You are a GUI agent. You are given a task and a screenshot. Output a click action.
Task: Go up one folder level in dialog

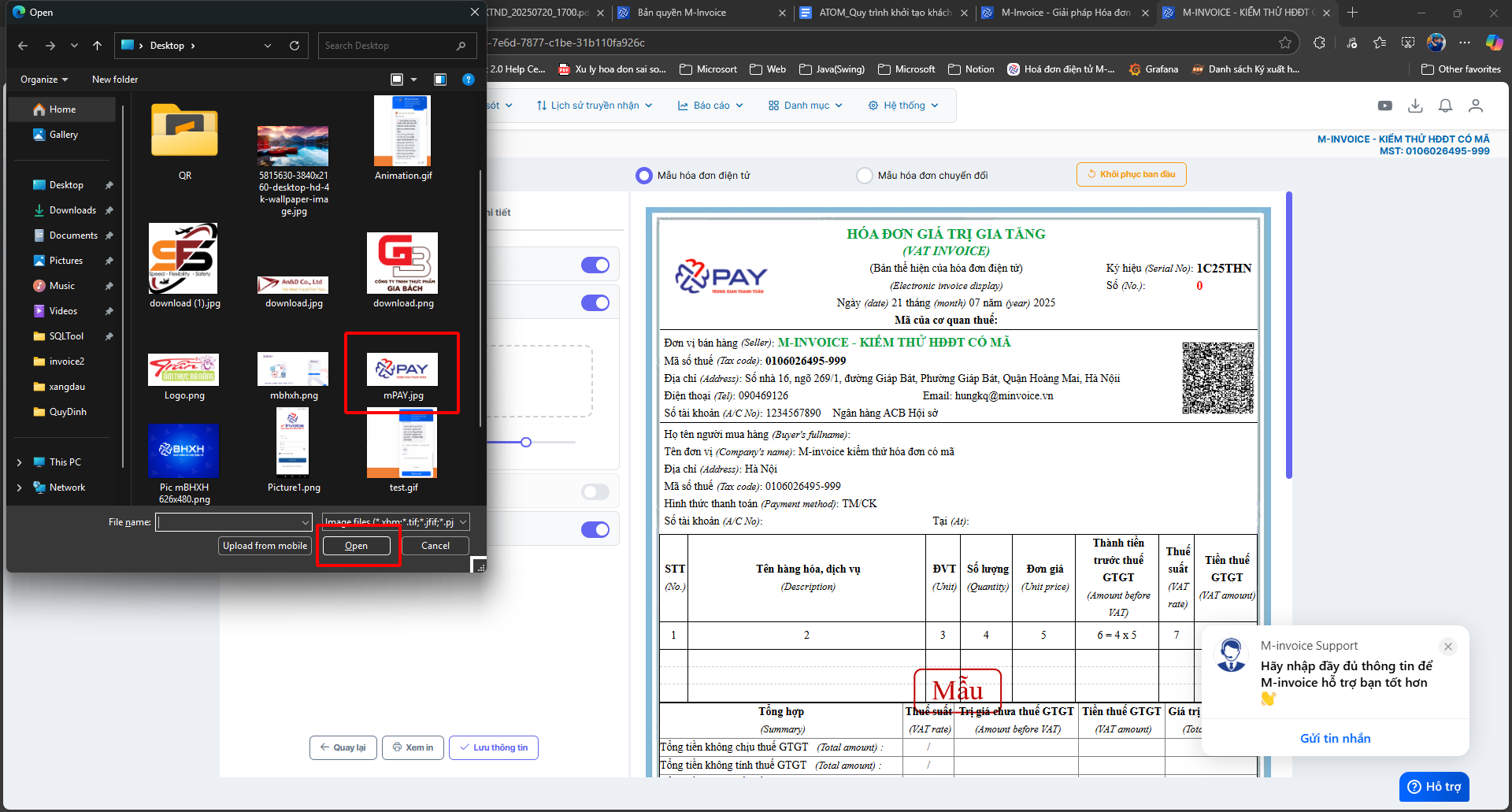click(x=97, y=46)
